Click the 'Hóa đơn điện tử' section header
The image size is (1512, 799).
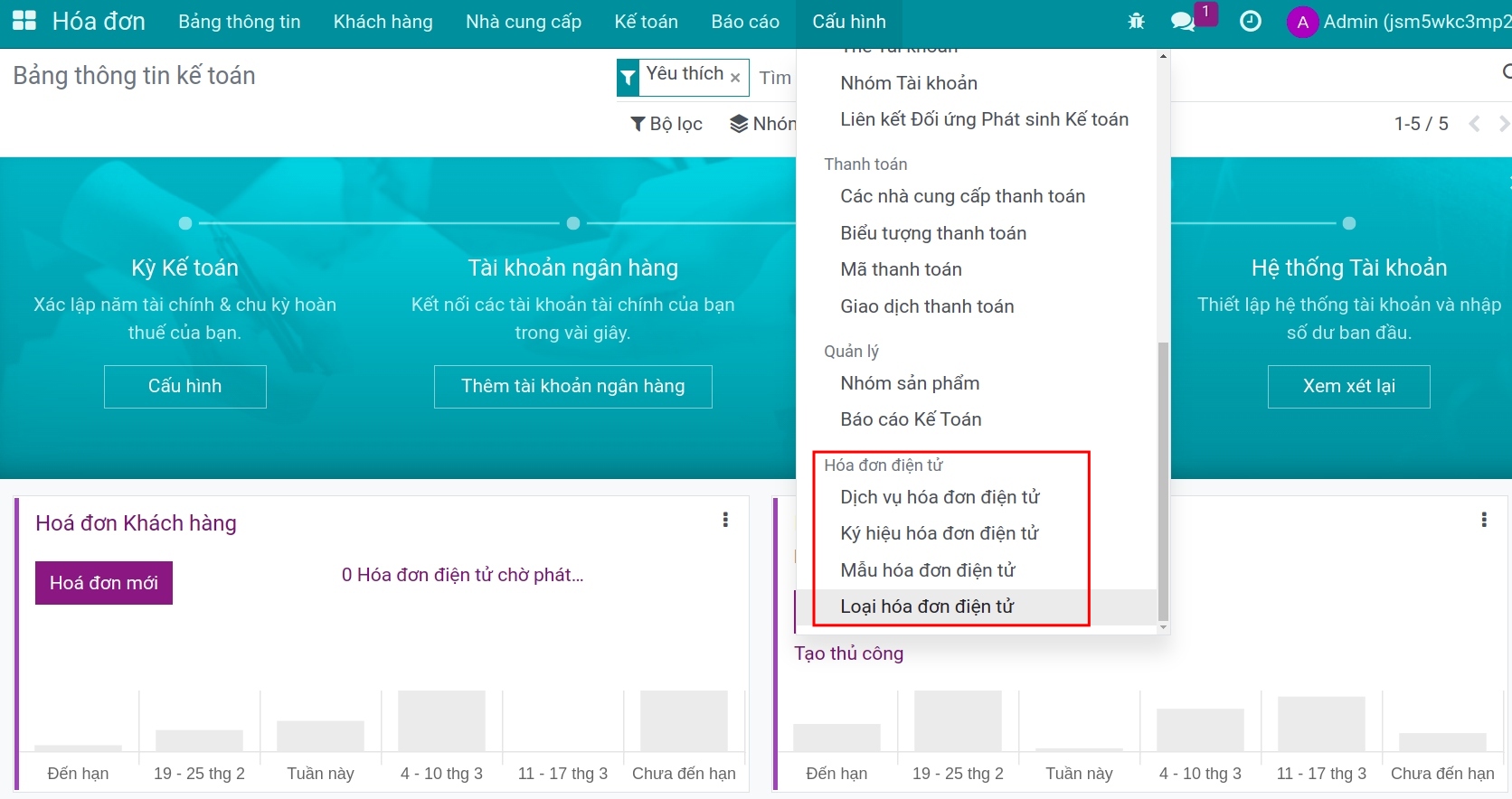click(x=884, y=465)
